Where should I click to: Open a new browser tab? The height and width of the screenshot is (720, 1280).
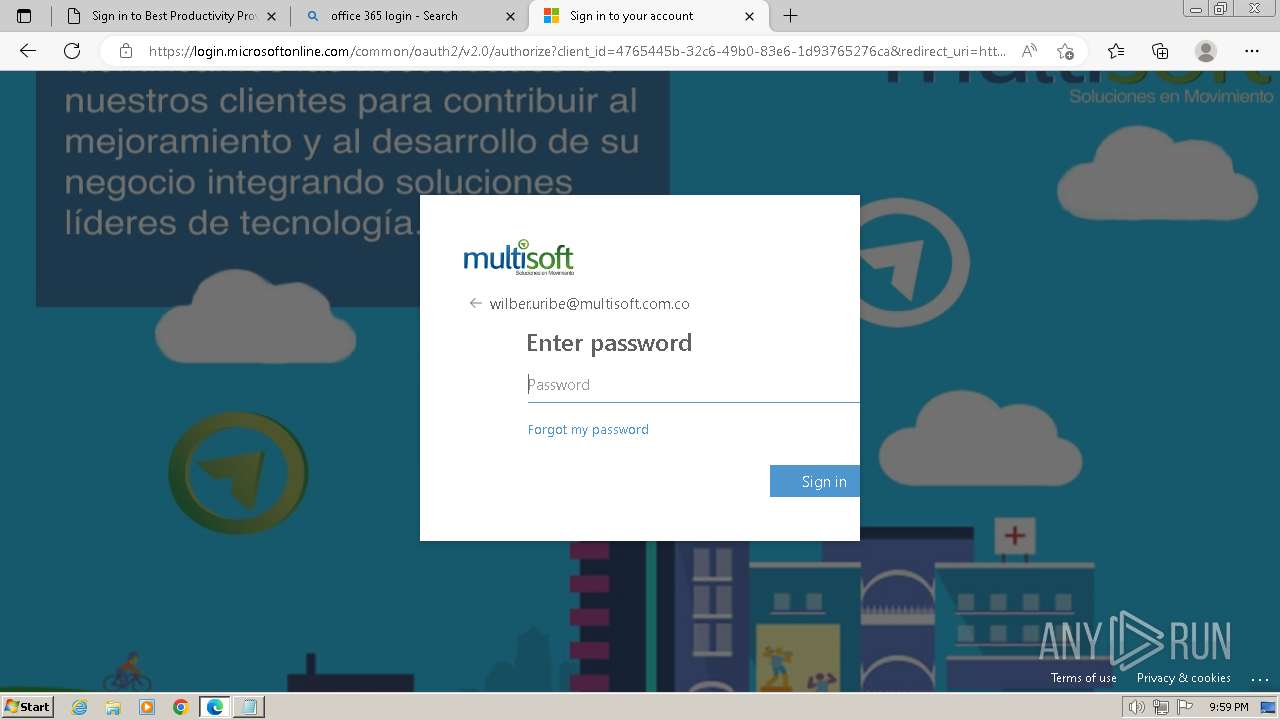pos(790,16)
